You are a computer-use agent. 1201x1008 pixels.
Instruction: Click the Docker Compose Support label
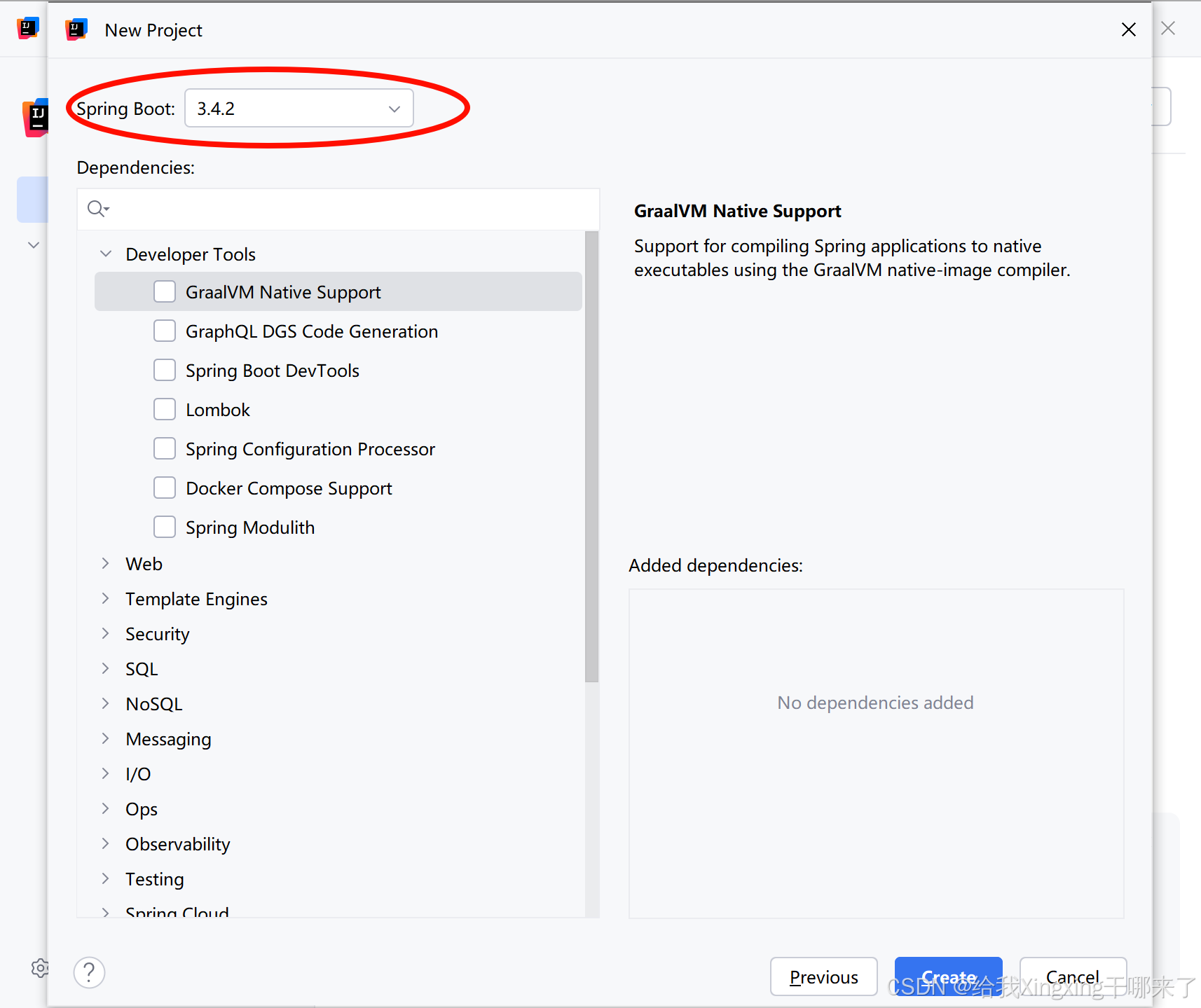(289, 488)
